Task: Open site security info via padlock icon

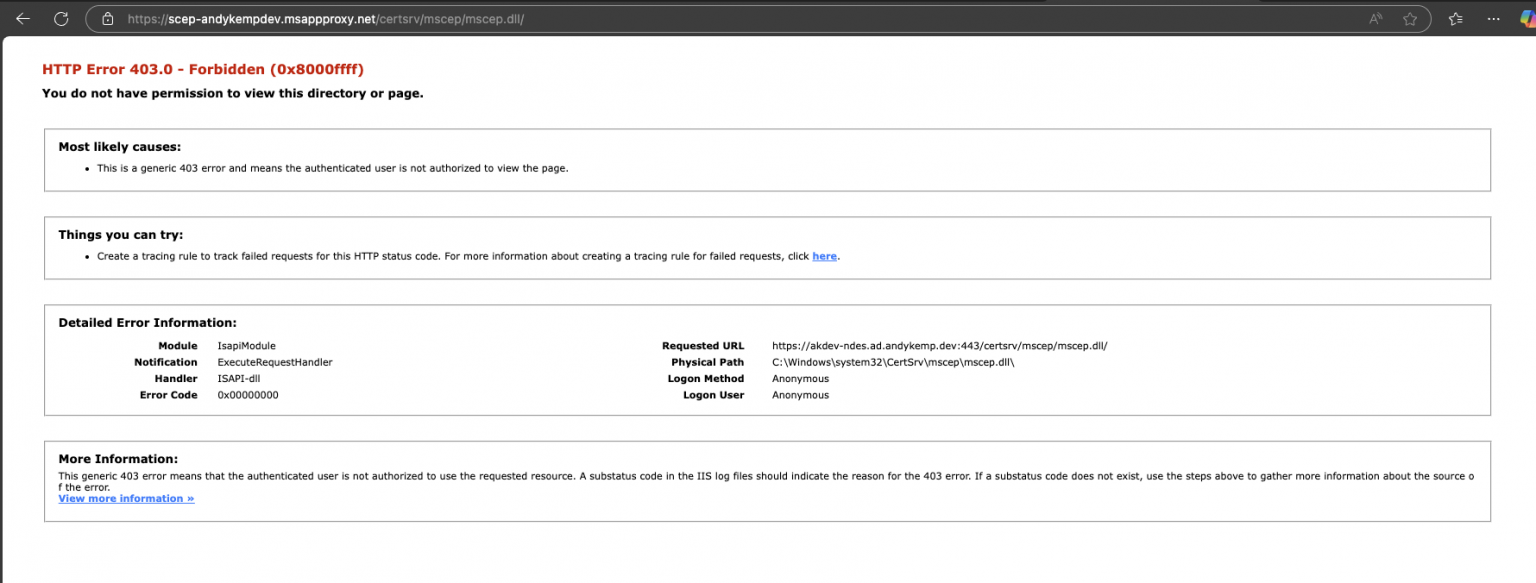Action: pyautogui.click(x=106, y=18)
